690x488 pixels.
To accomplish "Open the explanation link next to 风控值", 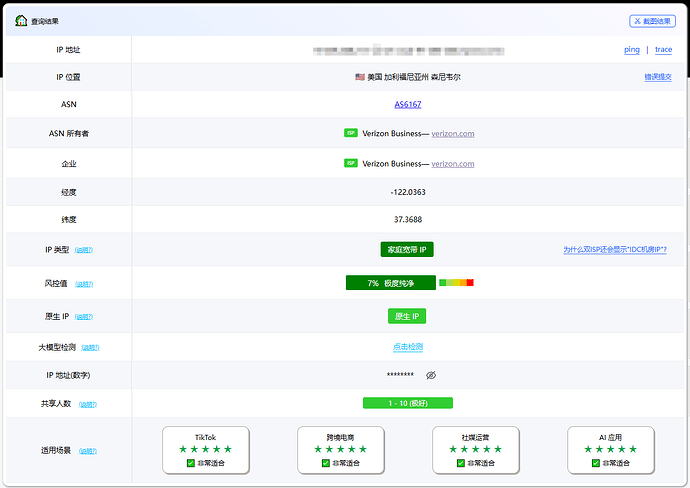I will pos(84,284).
